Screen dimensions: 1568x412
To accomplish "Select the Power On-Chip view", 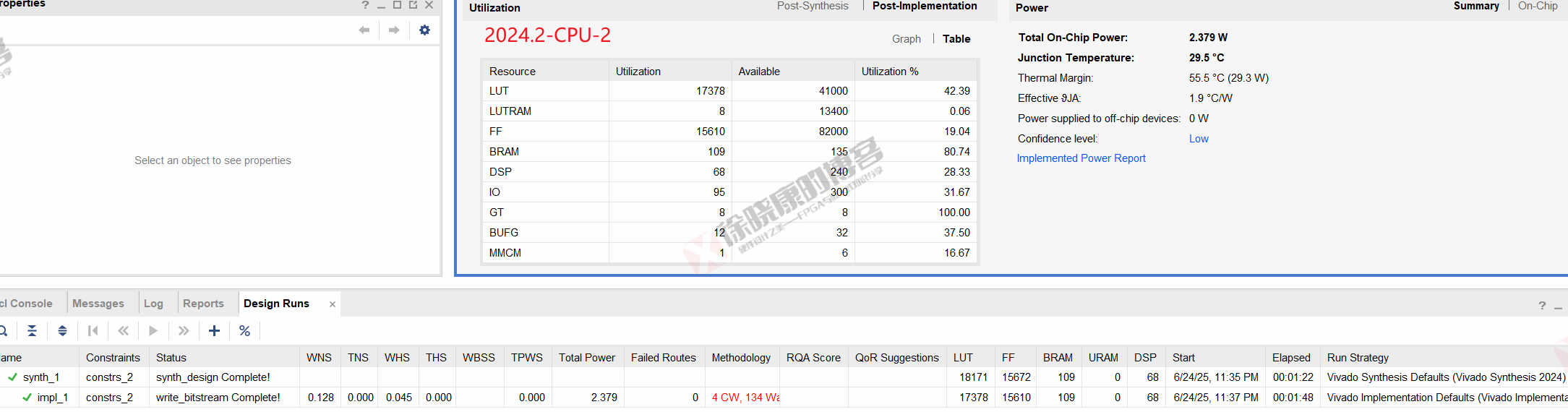I will (x=1538, y=6).
